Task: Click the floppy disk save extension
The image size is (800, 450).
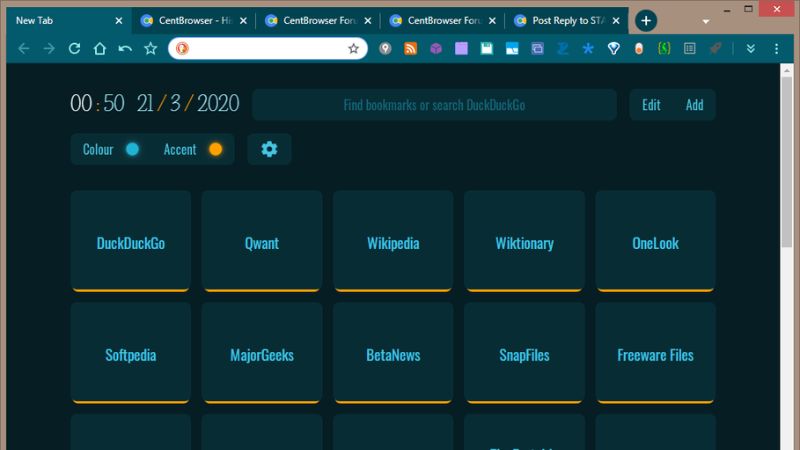Action: (x=487, y=48)
